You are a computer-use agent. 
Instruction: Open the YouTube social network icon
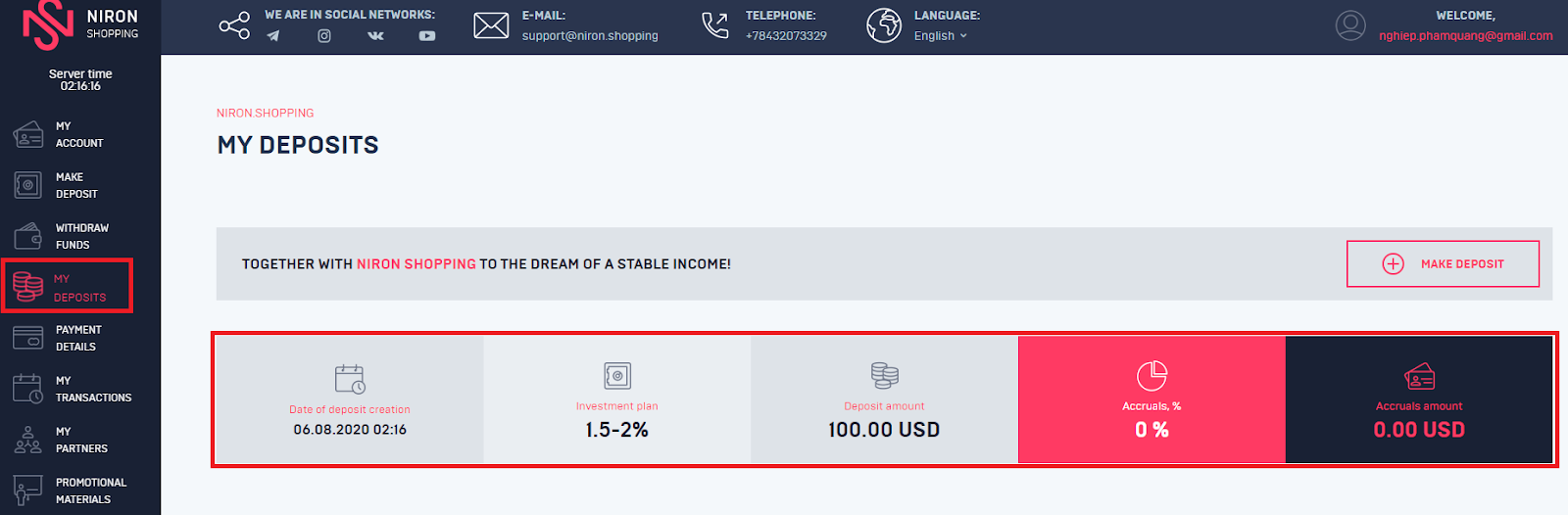point(427,36)
